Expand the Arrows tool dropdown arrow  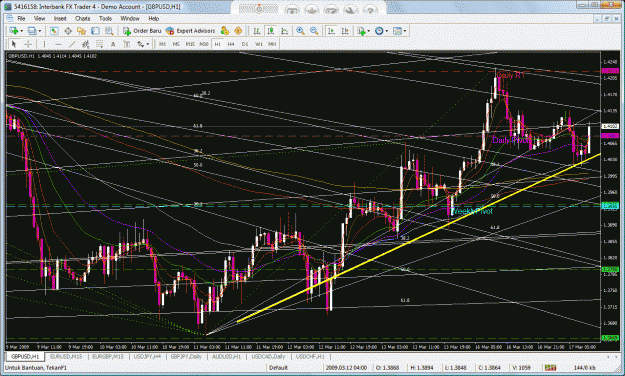click(x=148, y=44)
